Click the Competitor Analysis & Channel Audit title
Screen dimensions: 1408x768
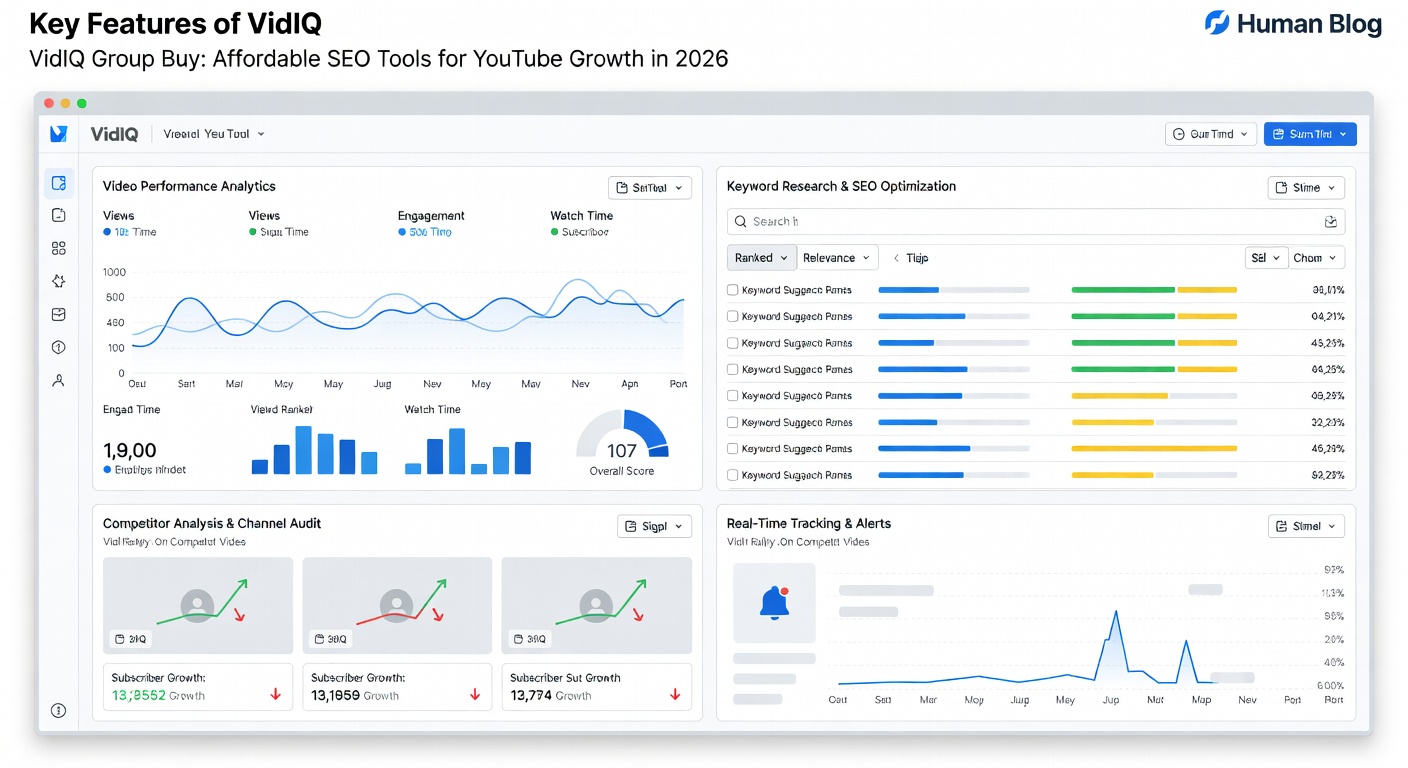pyautogui.click(x=212, y=523)
